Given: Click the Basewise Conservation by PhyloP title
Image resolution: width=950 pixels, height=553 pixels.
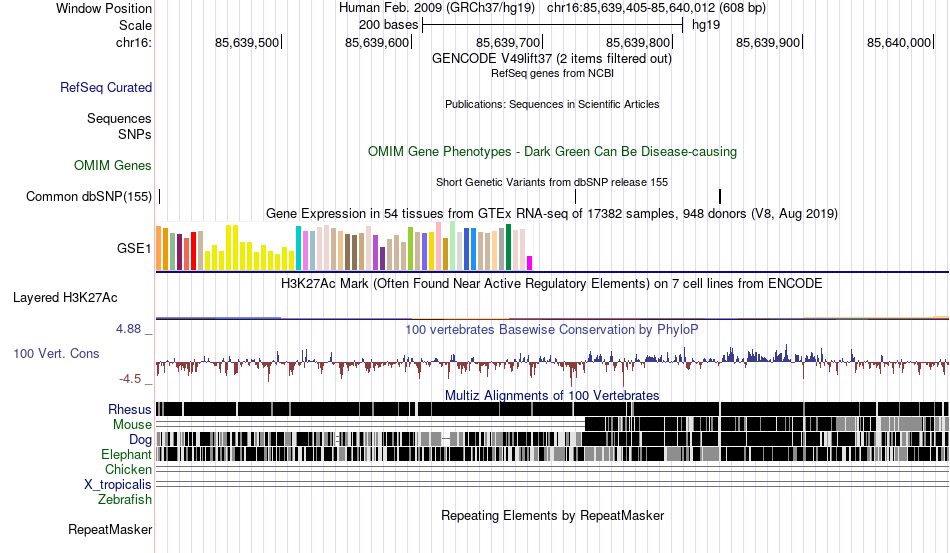Looking at the screenshot, I should click(x=552, y=329).
